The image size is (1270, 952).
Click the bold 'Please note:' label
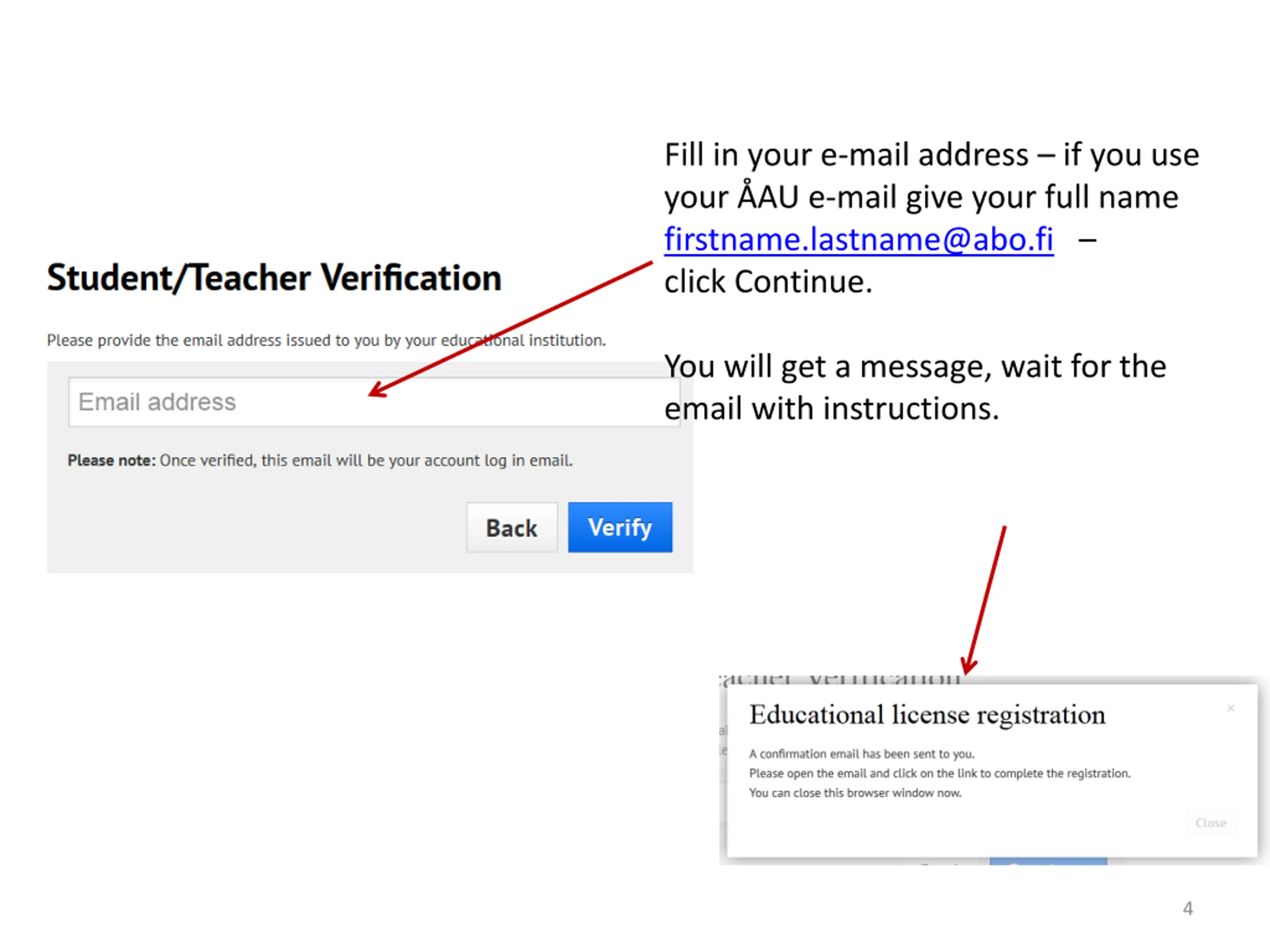click(112, 460)
